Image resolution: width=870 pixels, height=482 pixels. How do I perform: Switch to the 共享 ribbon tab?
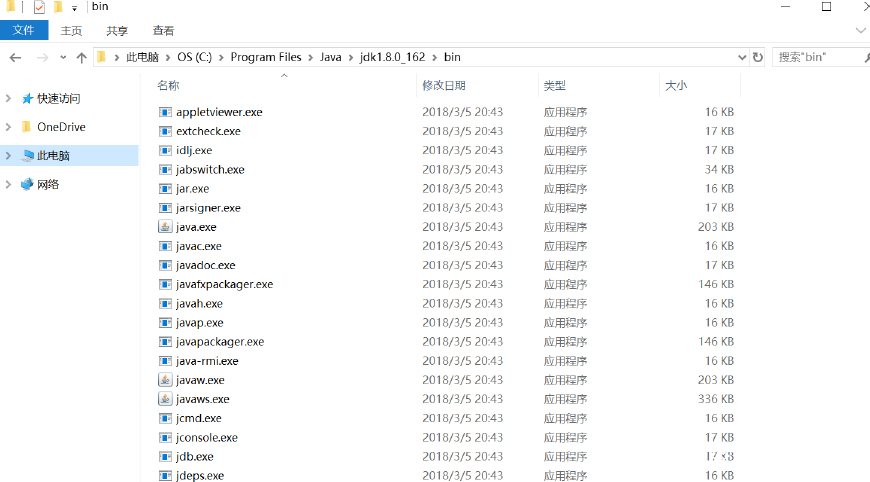[117, 31]
